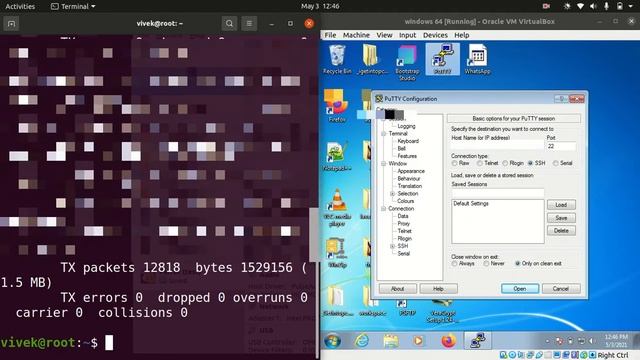Select the WhatsApp desktop shortcut

pos(477,60)
